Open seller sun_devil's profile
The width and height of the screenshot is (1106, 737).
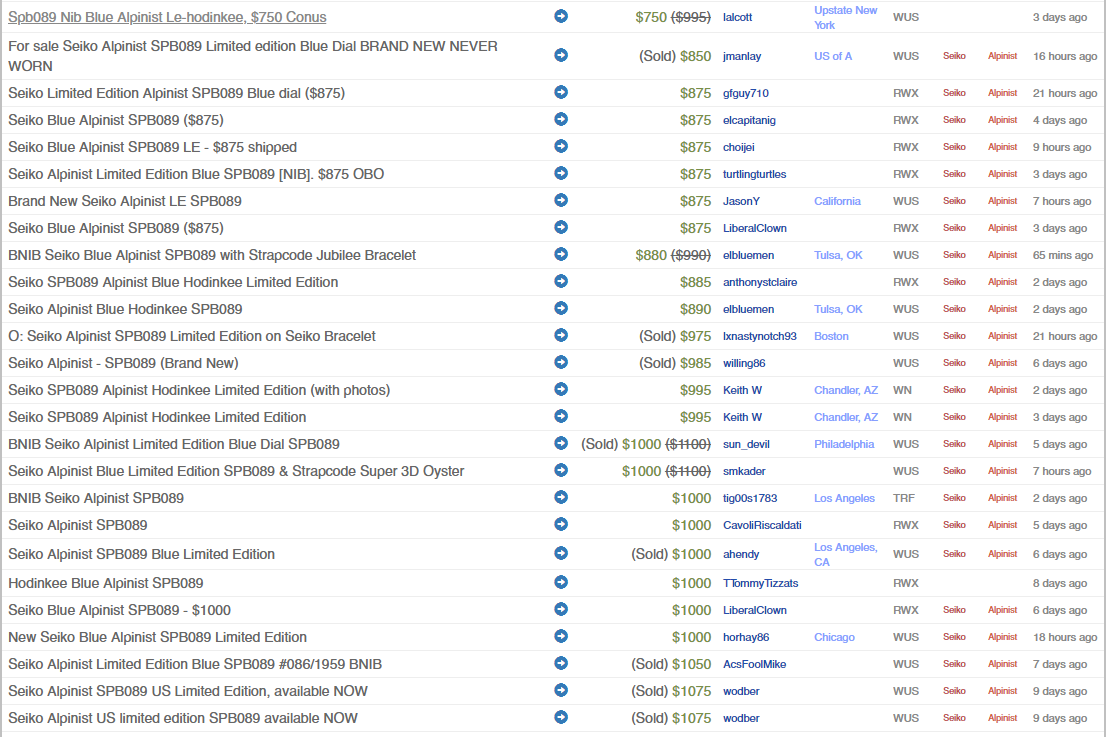coord(746,444)
